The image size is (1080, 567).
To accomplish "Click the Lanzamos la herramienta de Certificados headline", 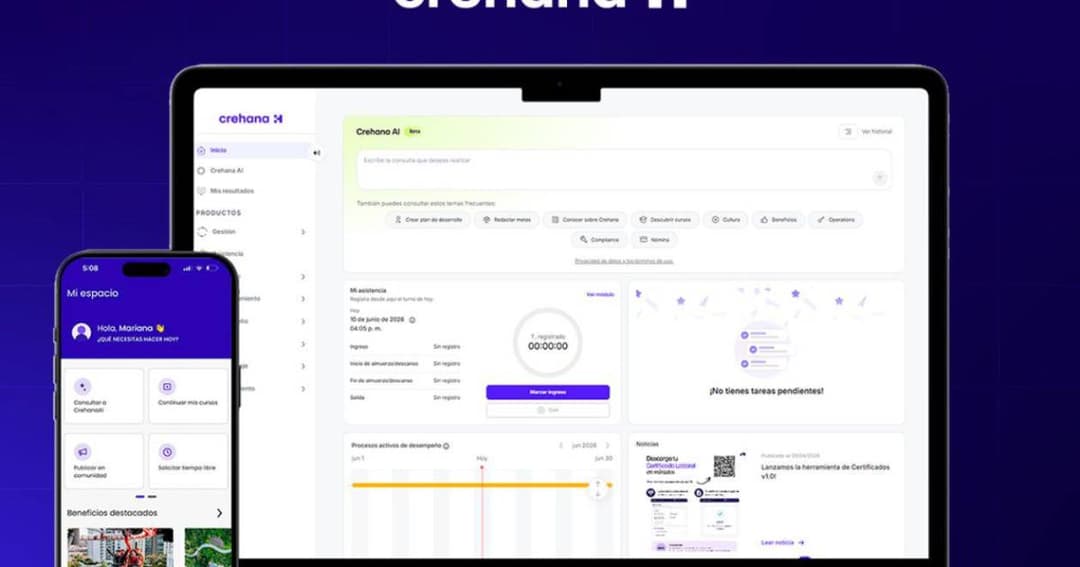I will click(x=825, y=471).
